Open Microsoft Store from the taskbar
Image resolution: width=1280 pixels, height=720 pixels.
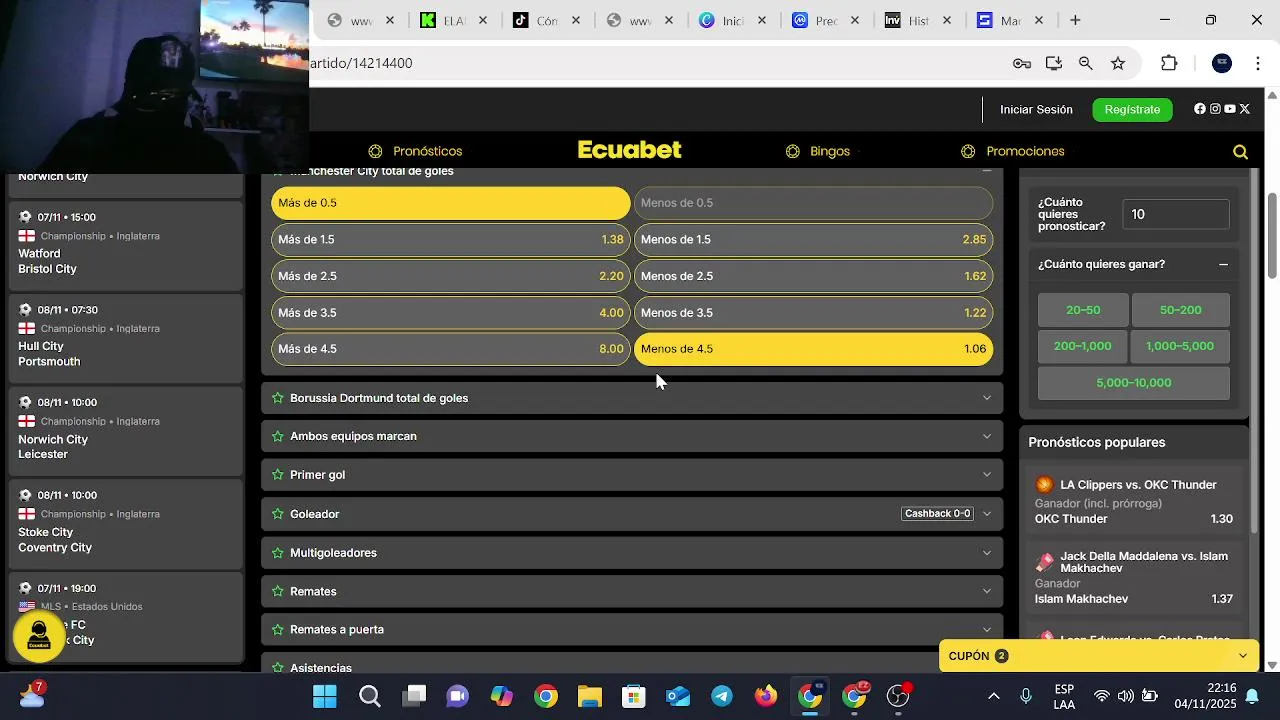(x=634, y=696)
